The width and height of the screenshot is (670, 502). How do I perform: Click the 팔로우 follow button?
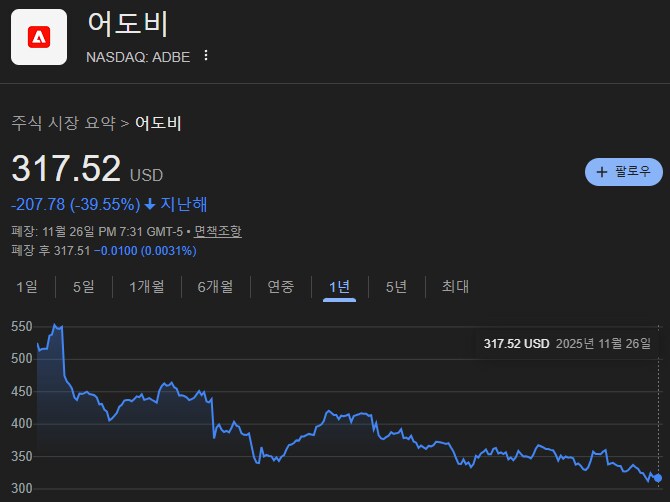(x=623, y=172)
